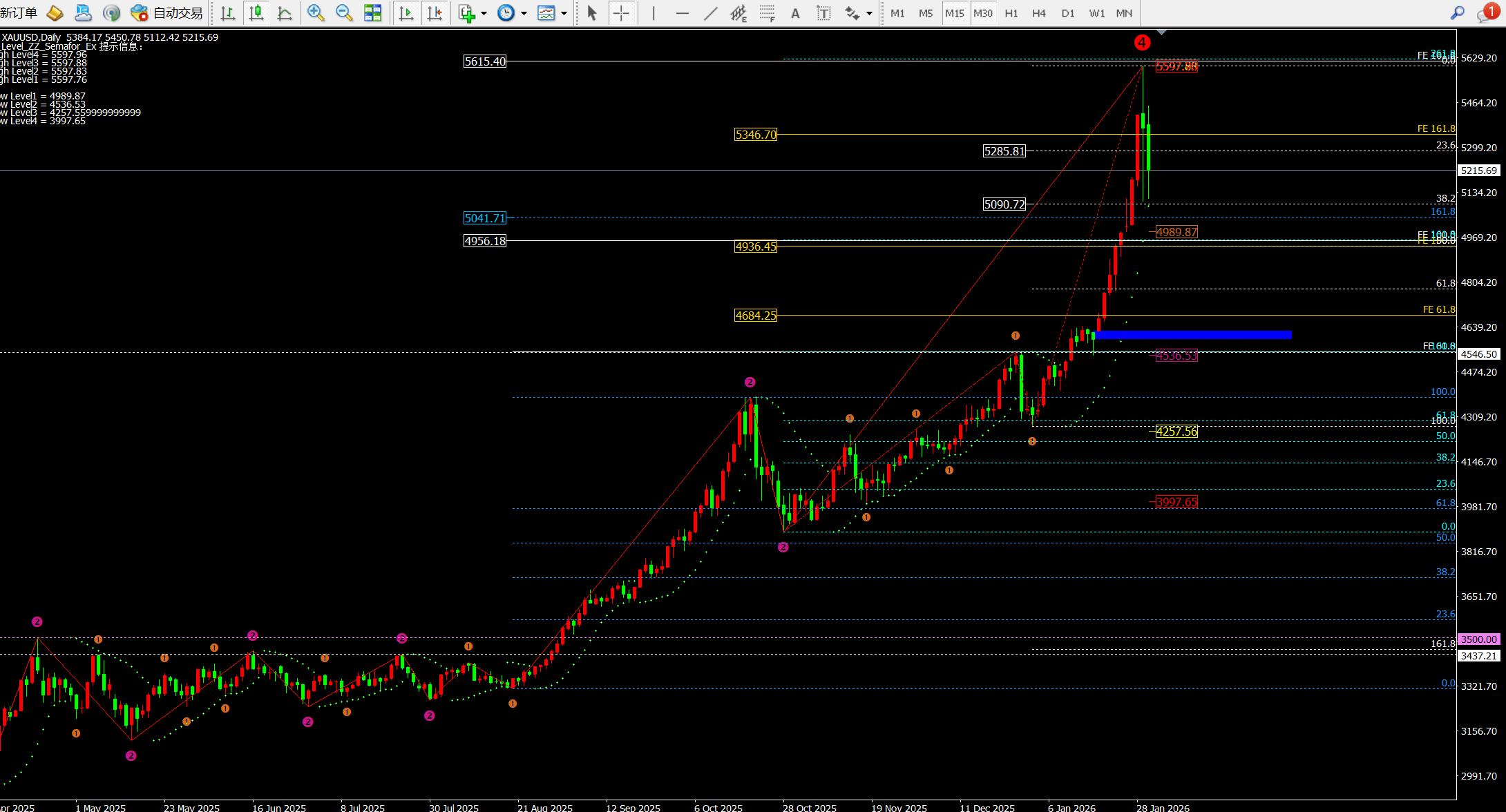
Task: Open the indicators list dropdown arrow
Action: (x=484, y=13)
